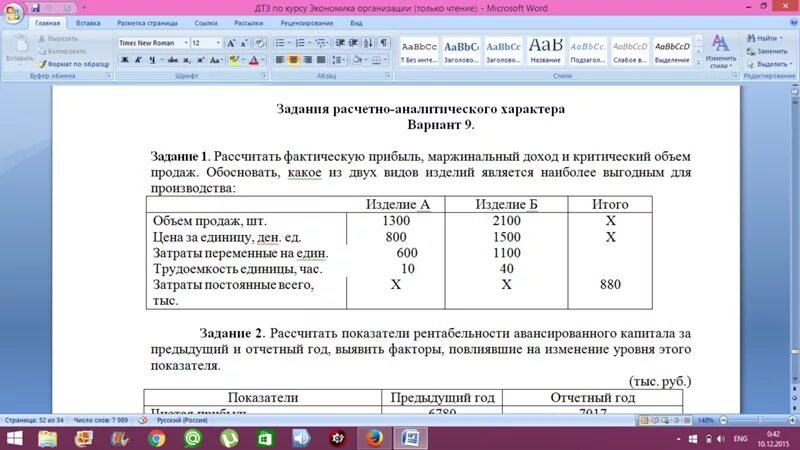Viewport: 800px width, 450px height.
Task: Open the Font dialog launcher (Шрифт)
Action: [264, 76]
